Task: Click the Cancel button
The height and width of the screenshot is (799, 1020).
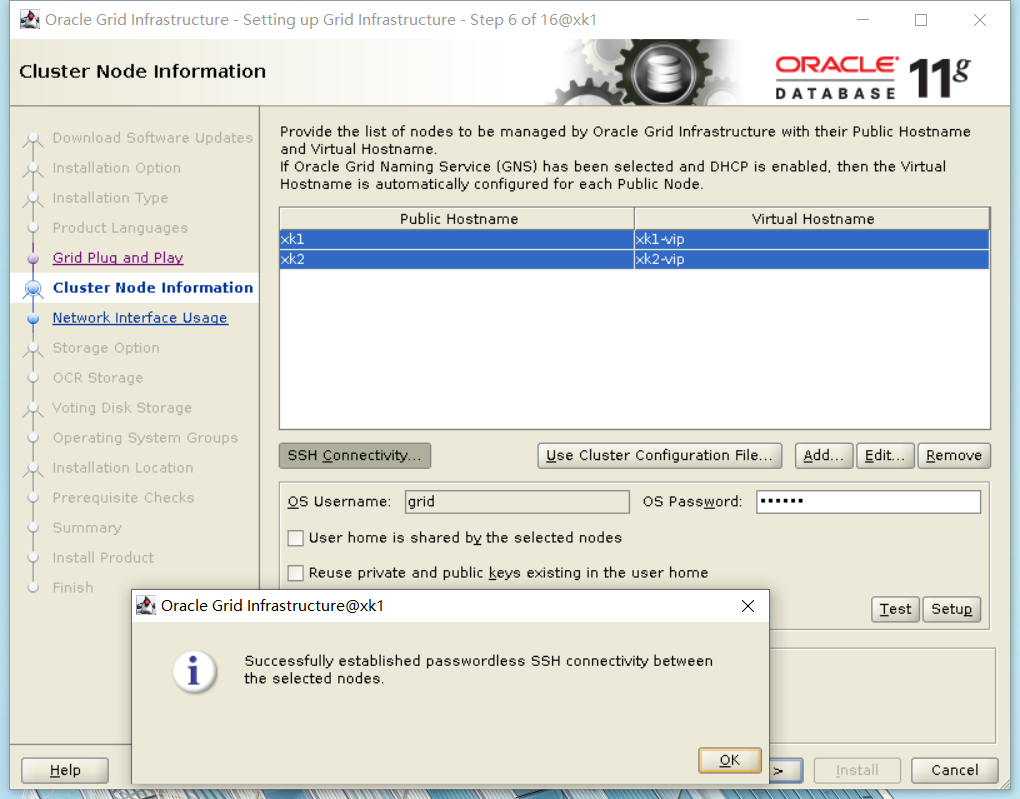Action: coord(954,770)
